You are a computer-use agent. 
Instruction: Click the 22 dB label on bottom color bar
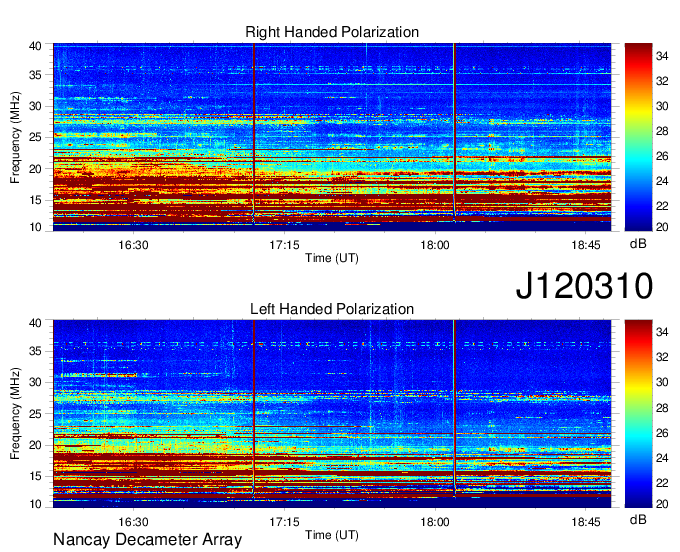(x=662, y=483)
